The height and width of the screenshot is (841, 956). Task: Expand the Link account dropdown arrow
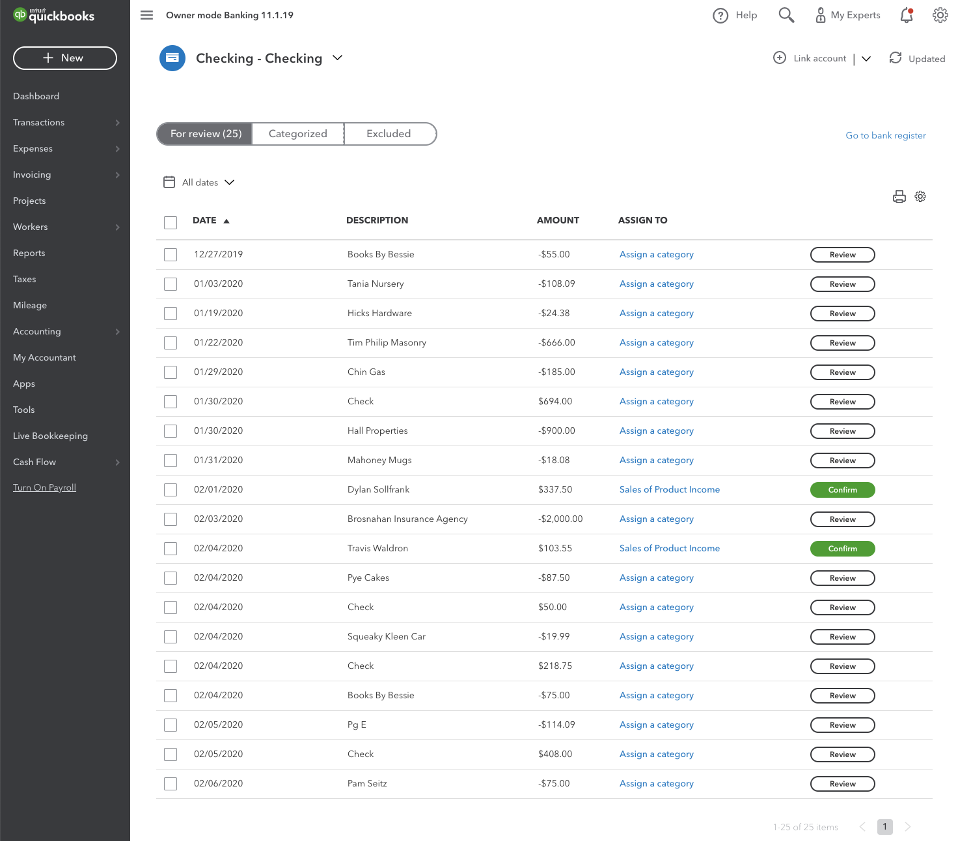[x=866, y=59]
